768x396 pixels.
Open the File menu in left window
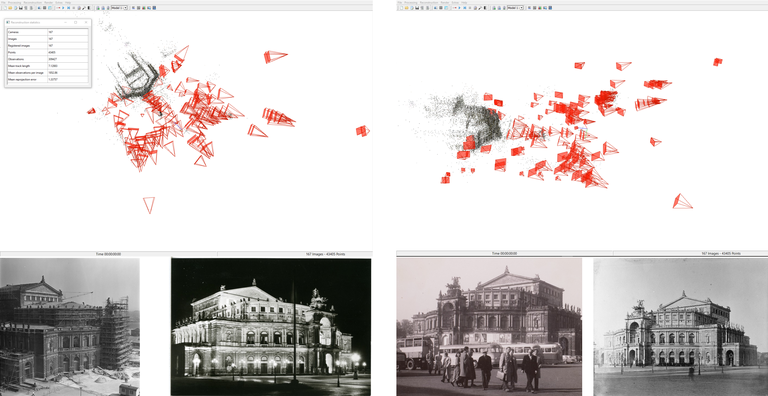point(3,2)
